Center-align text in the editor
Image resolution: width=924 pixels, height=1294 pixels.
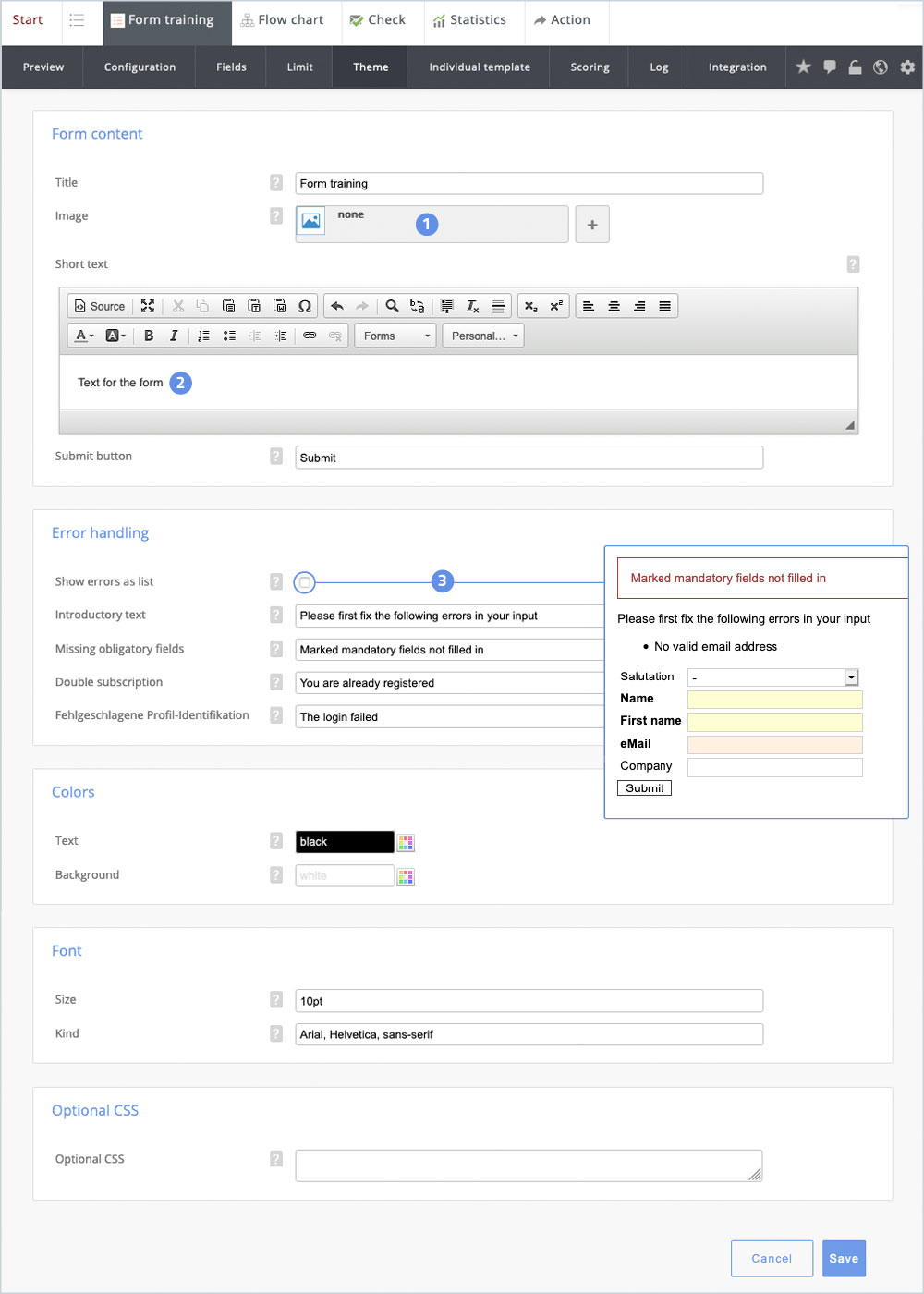[614, 306]
